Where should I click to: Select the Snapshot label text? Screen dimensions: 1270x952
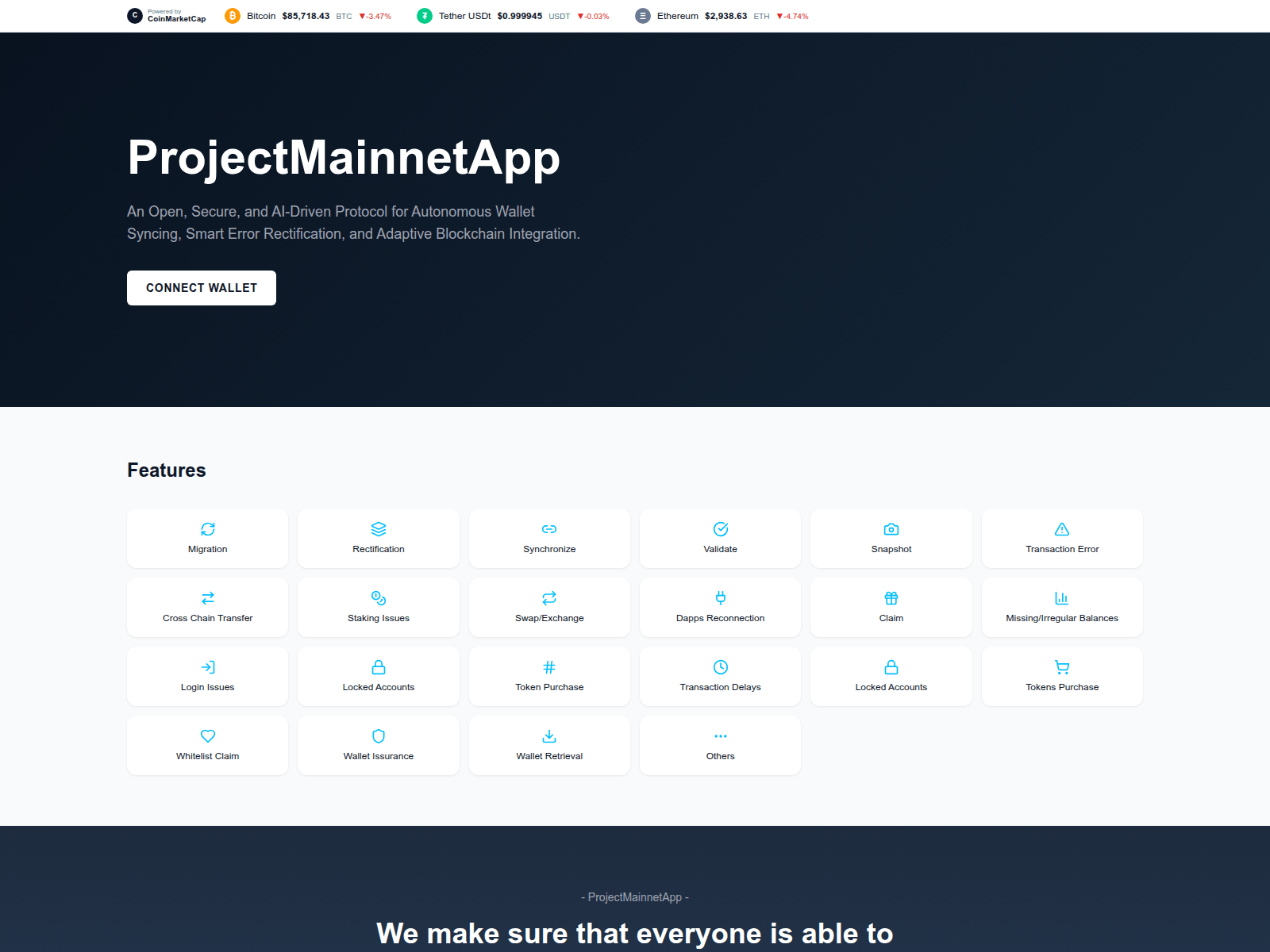coord(891,549)
